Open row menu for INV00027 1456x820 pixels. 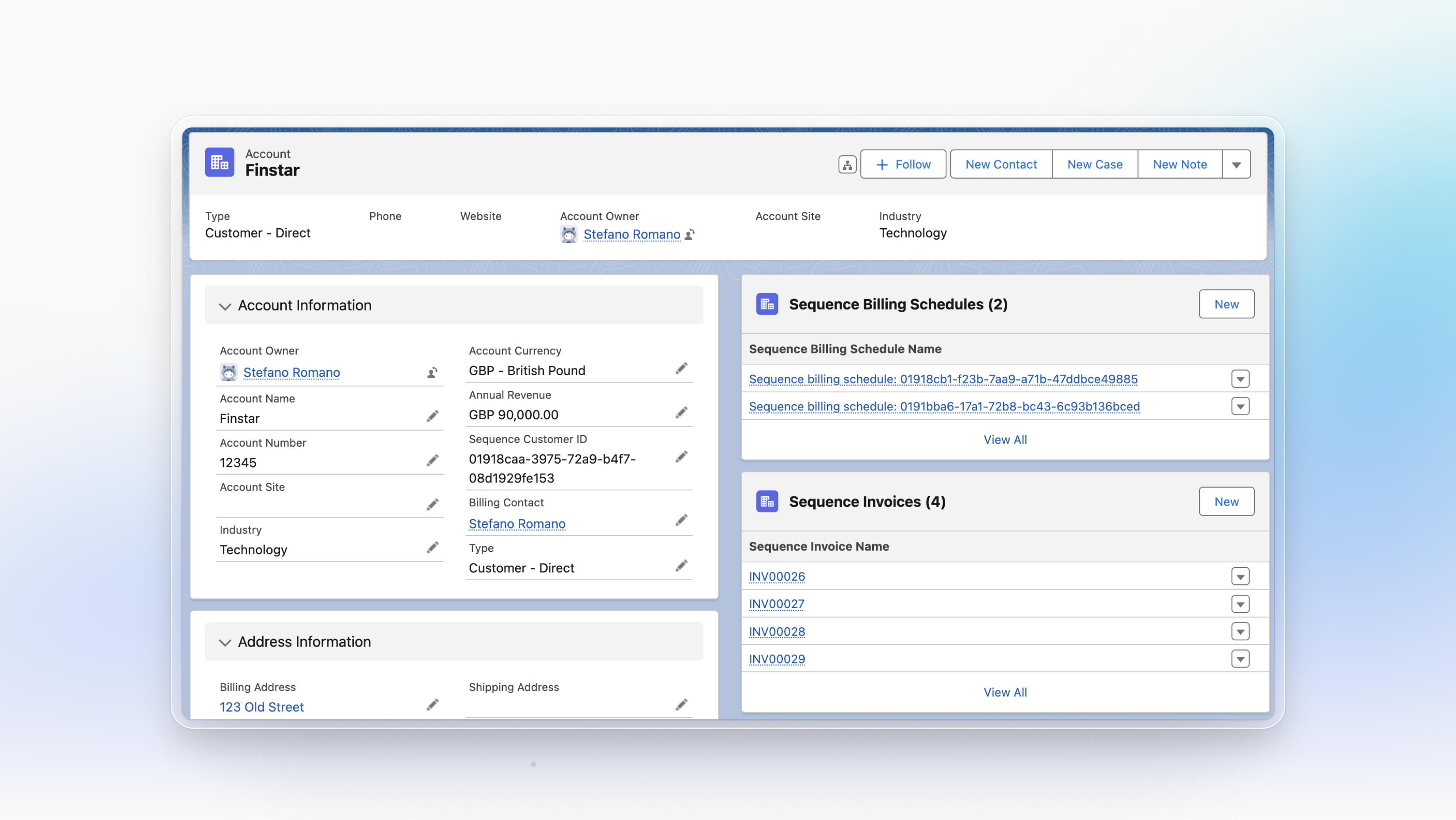pos(1240,604)
